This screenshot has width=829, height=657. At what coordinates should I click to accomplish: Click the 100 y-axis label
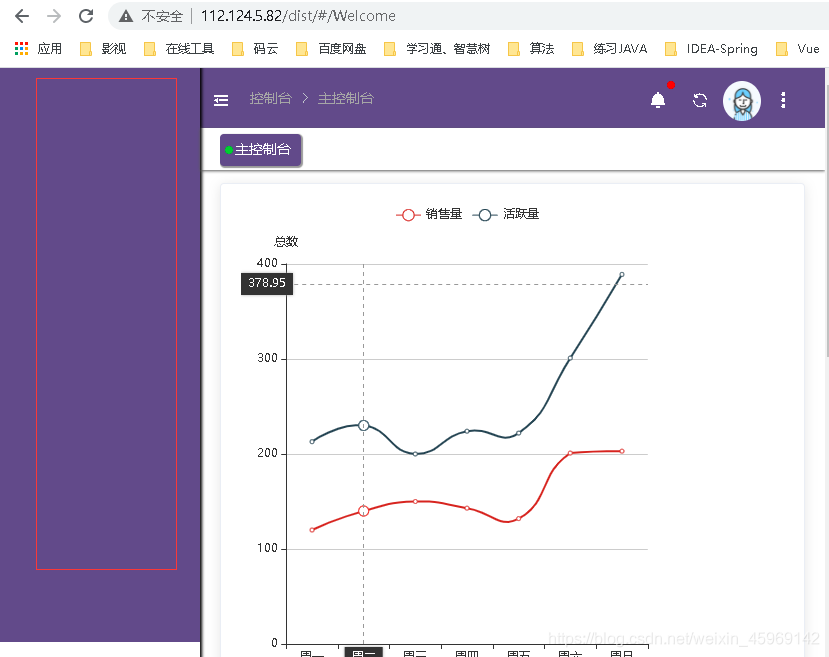267,548
